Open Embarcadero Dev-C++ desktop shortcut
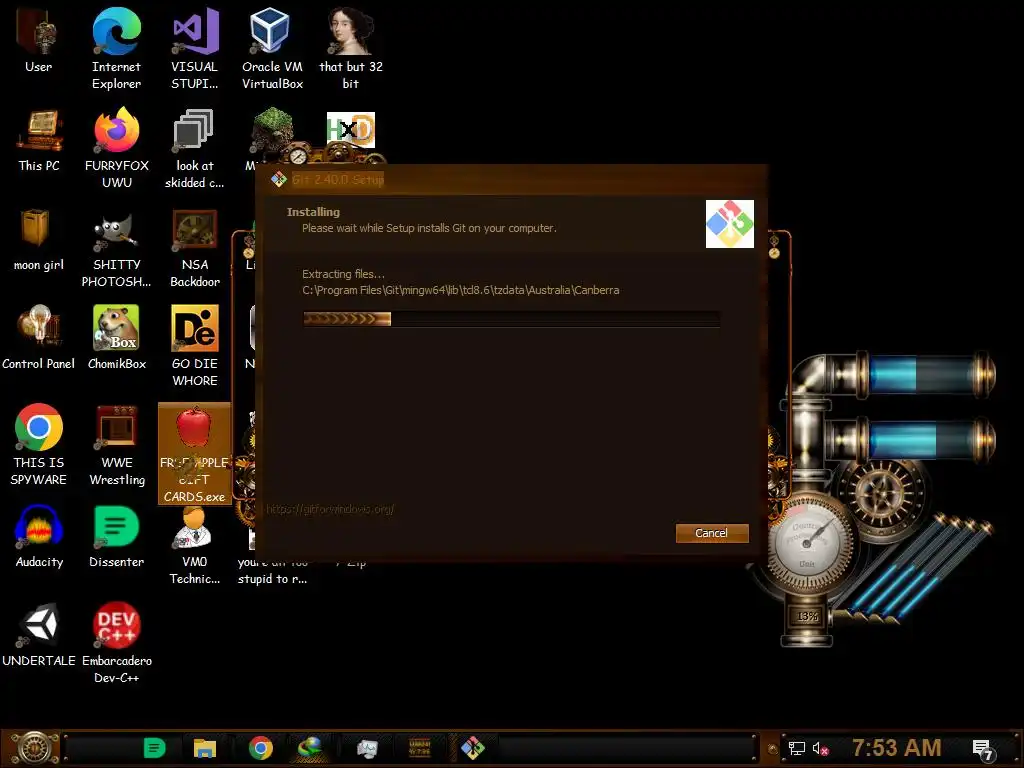The height and width of the screenshot is (768, 1024). [x=117, y=644]
